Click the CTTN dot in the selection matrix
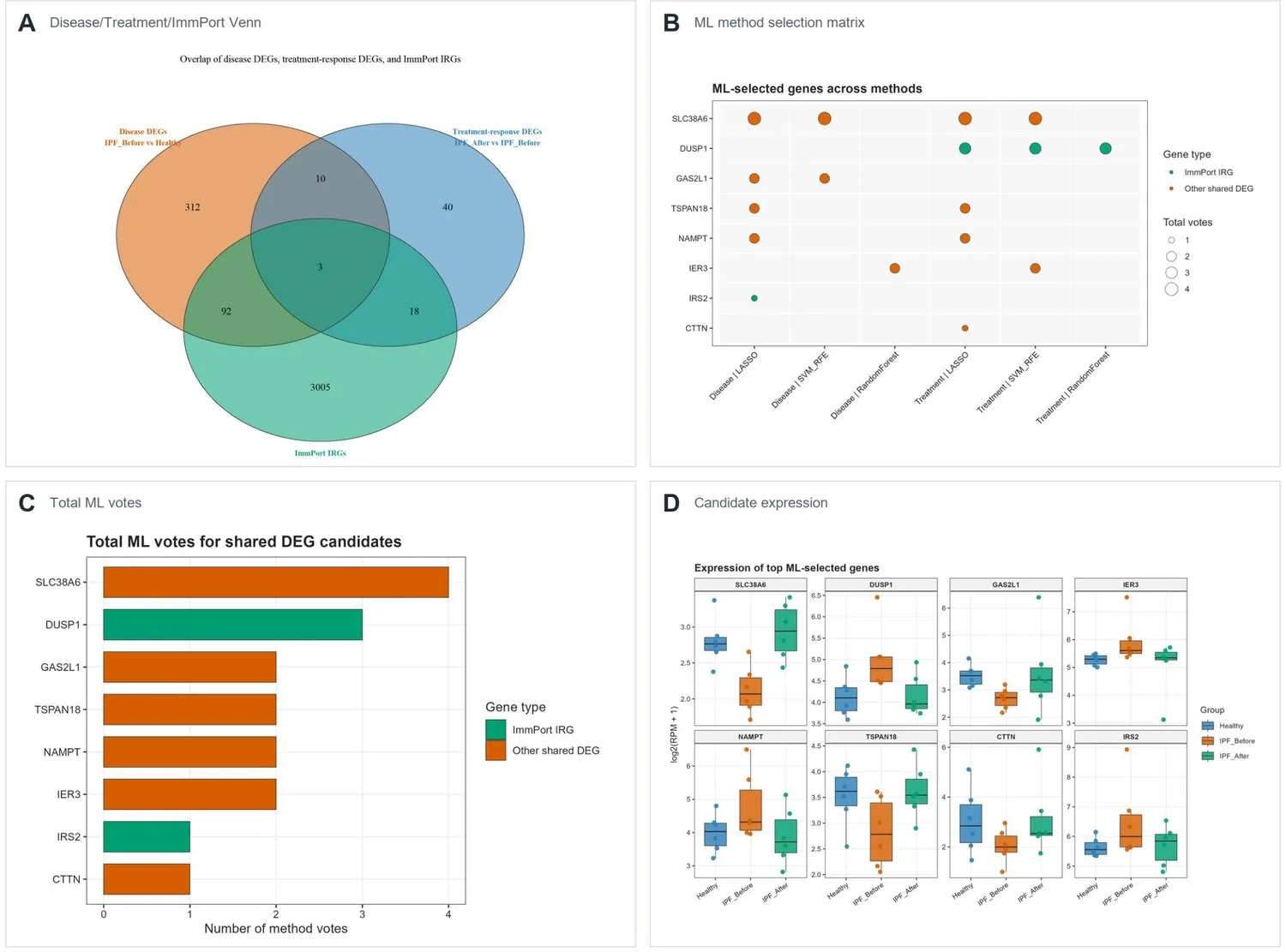This screenshot has height=952, width=1286. click(x=965, y=328)
